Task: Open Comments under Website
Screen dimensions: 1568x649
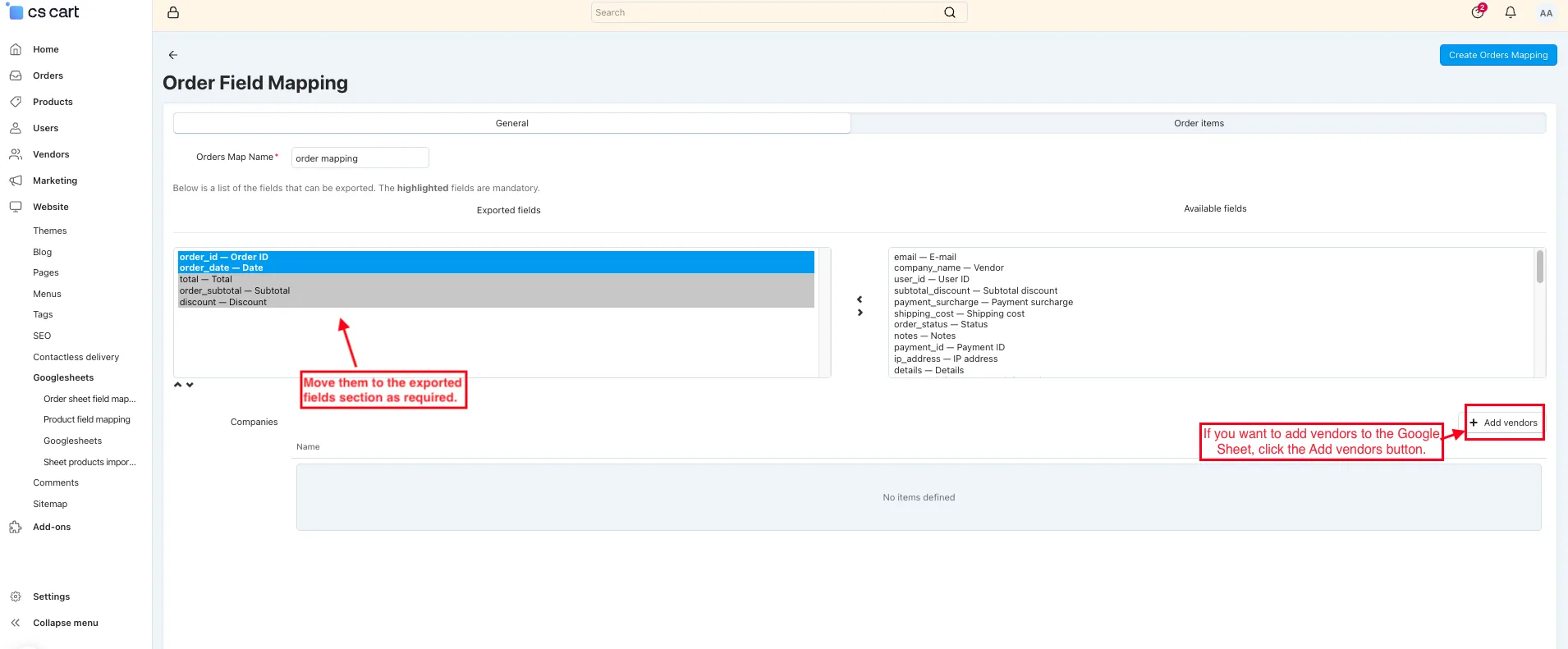Action: pyautogui.click(x=56, y=482)
